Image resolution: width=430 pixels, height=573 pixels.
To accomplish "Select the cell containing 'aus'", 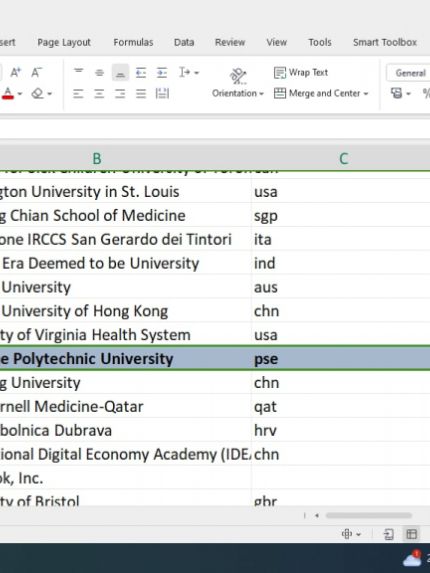I will (x=340, y=287).
